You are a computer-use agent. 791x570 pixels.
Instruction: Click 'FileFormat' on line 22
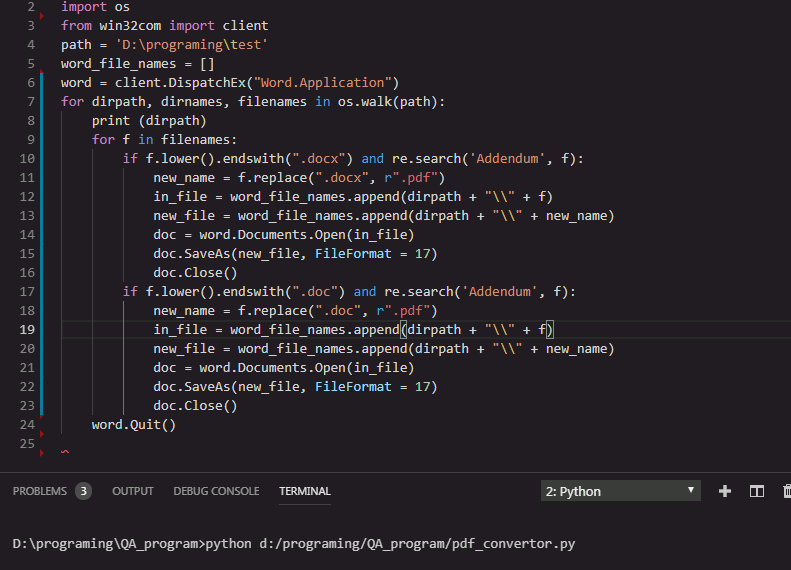tap(353, 387)
